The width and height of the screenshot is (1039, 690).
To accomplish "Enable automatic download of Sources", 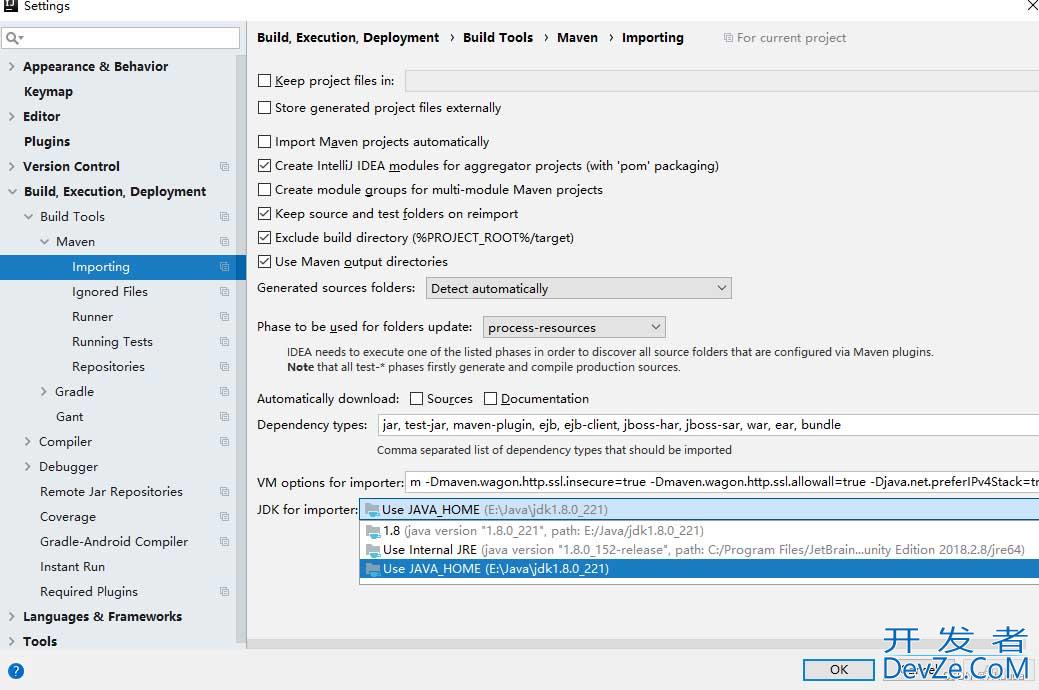I will pos(417,399).
